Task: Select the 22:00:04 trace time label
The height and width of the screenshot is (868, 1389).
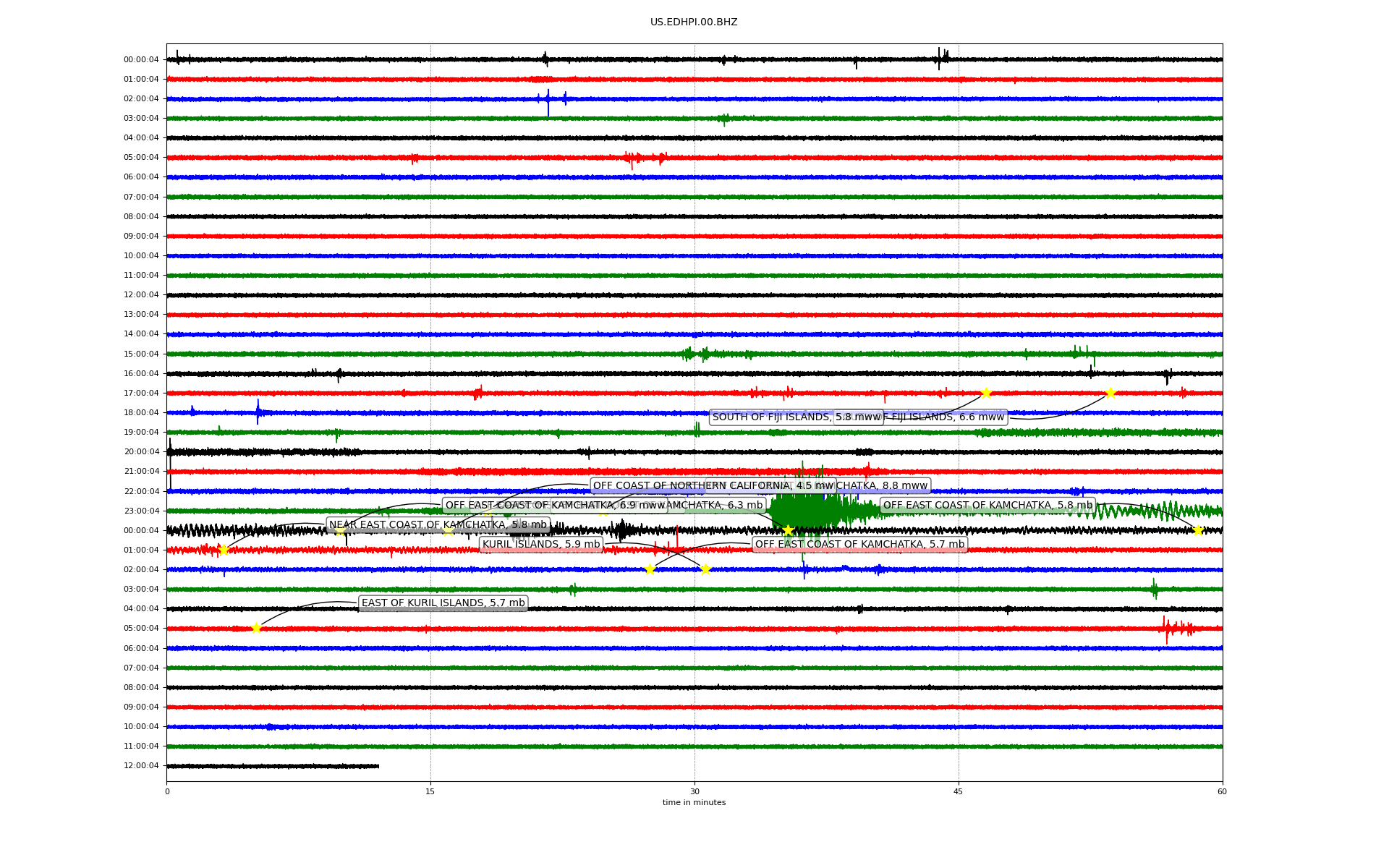Action: (x=141, y=492)
